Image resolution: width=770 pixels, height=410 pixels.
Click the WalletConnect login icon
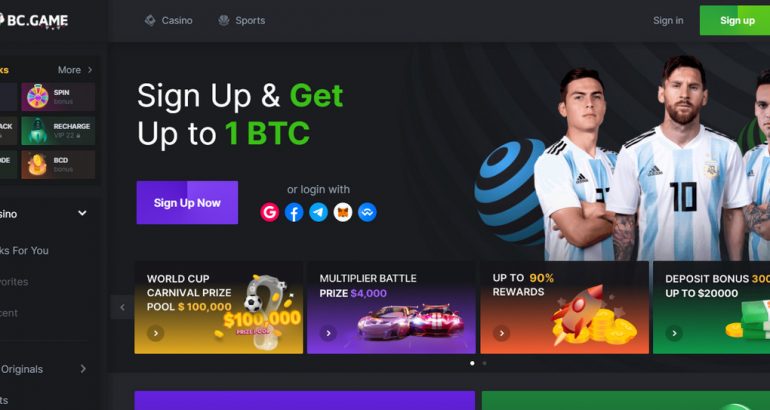(367, 212)
